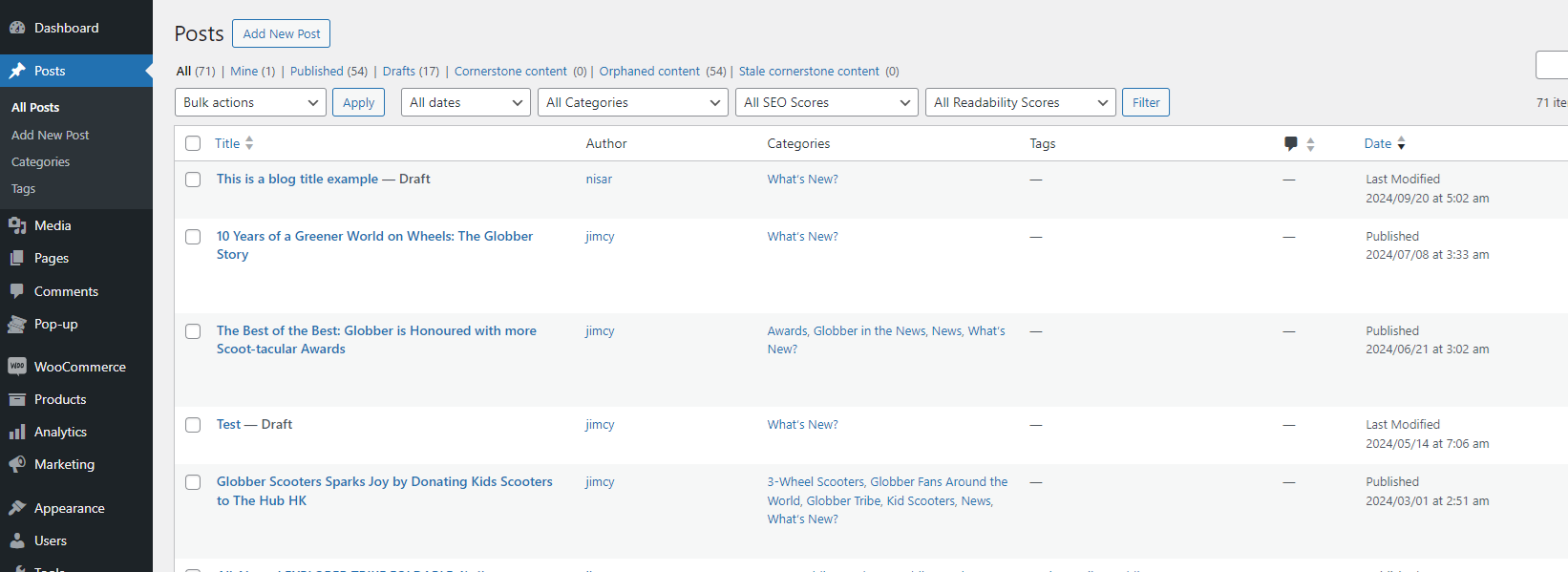Open Add New Post submenu item
The width and height of the screenshot is (1568, 572).
pos(50,135)
